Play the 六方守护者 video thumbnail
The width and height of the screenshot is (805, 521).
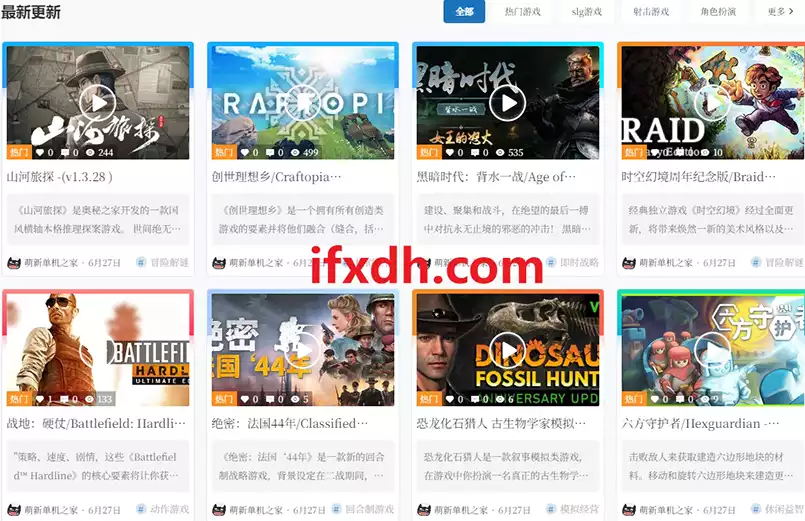[x=712, y=350]
